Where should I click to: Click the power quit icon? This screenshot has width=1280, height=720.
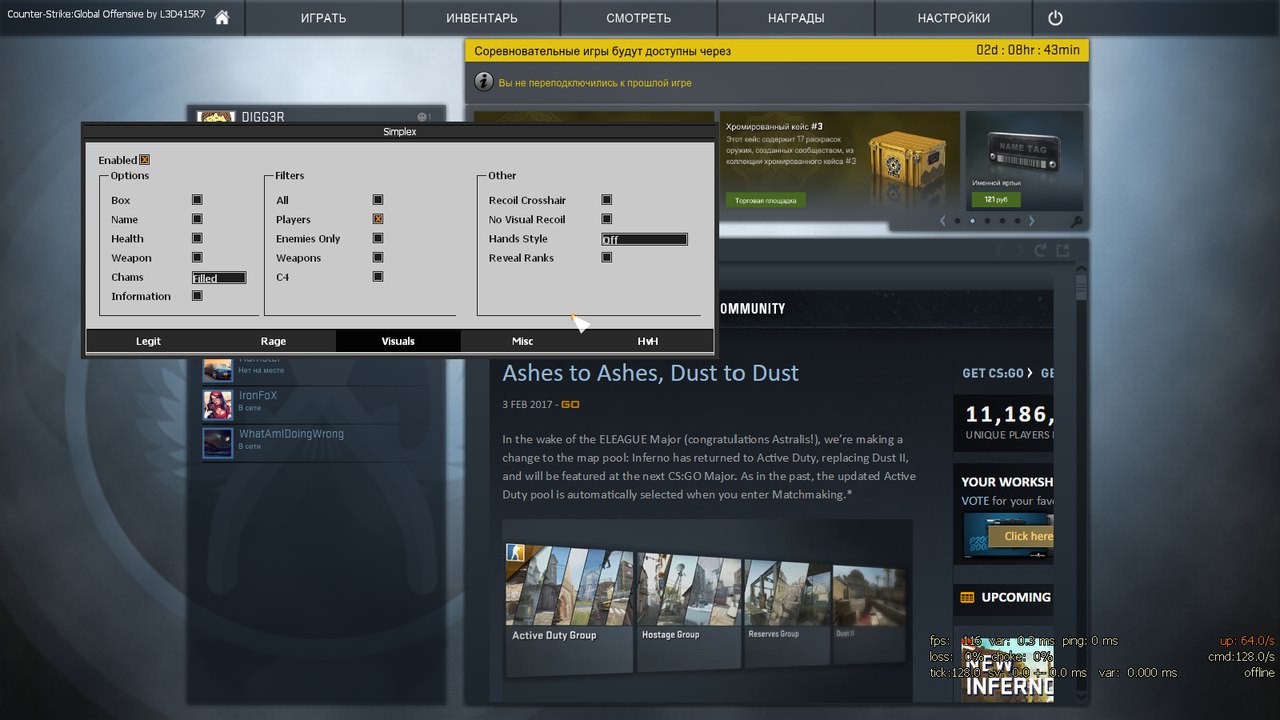point(1055,18)
